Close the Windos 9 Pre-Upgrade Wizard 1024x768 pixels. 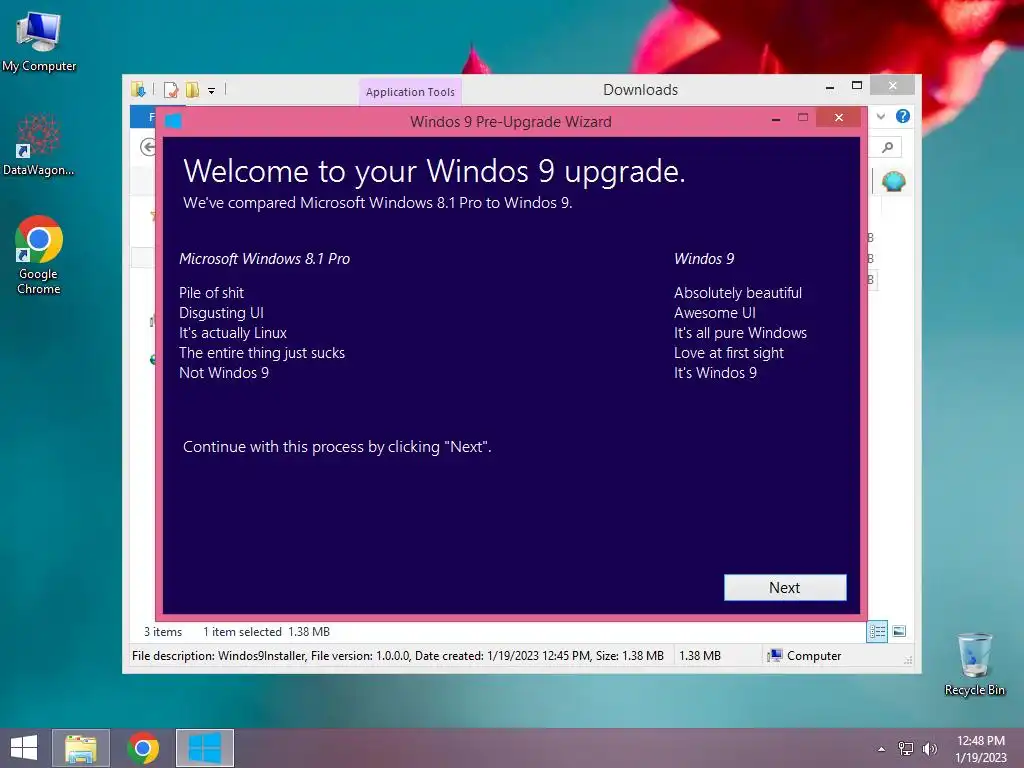pos(839,118)
